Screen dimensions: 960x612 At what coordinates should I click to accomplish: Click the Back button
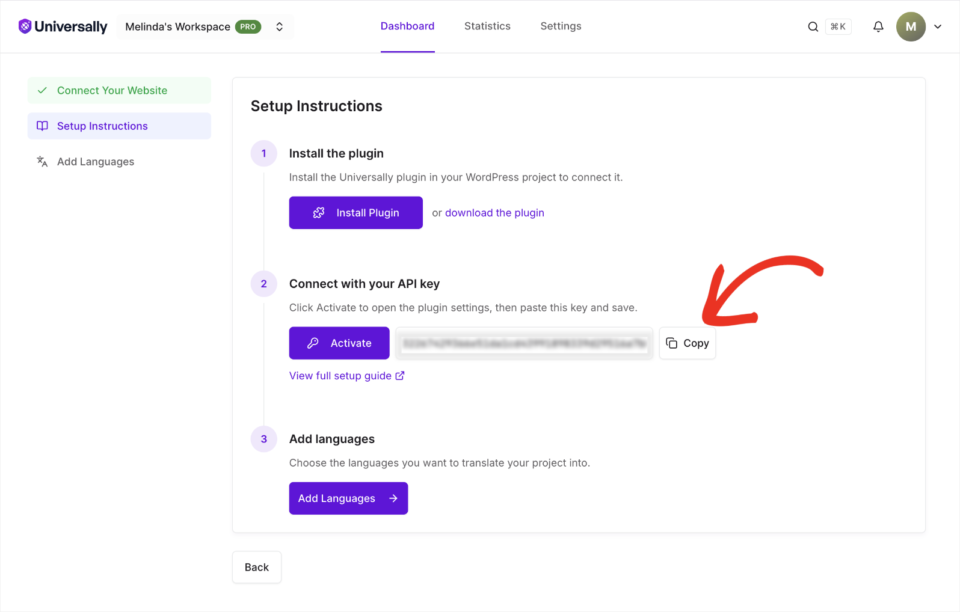click(x=257, y=567)
